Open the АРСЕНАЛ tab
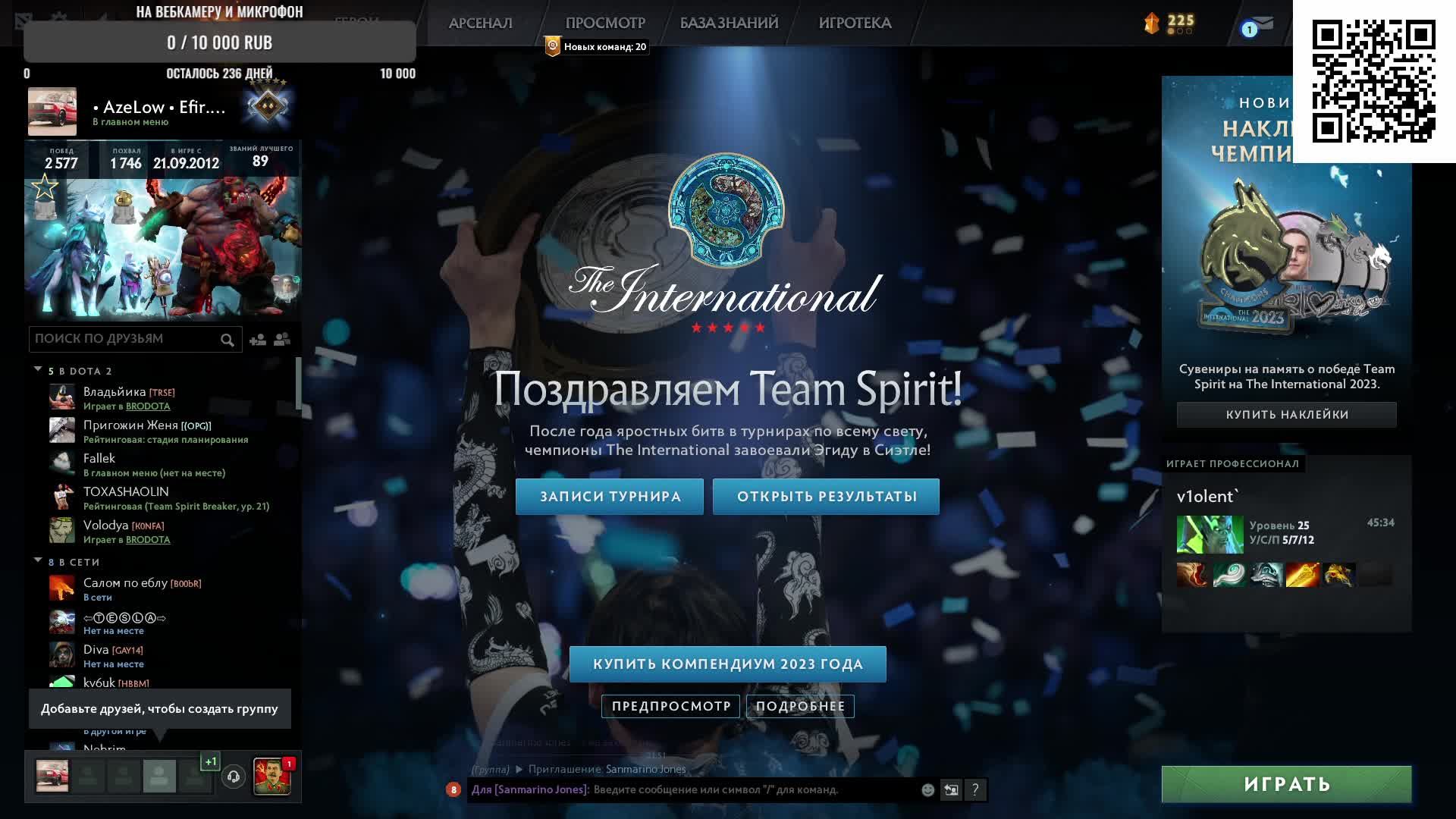 (x=480, y=24)
